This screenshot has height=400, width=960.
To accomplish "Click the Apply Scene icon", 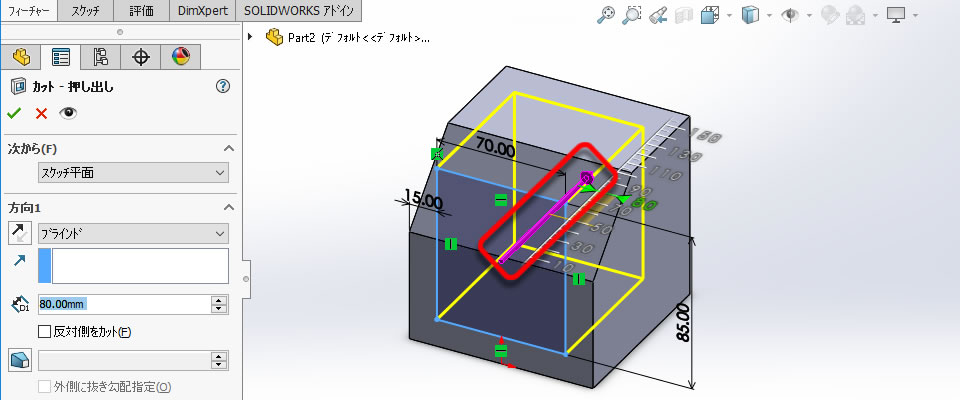I will (855, 15).
